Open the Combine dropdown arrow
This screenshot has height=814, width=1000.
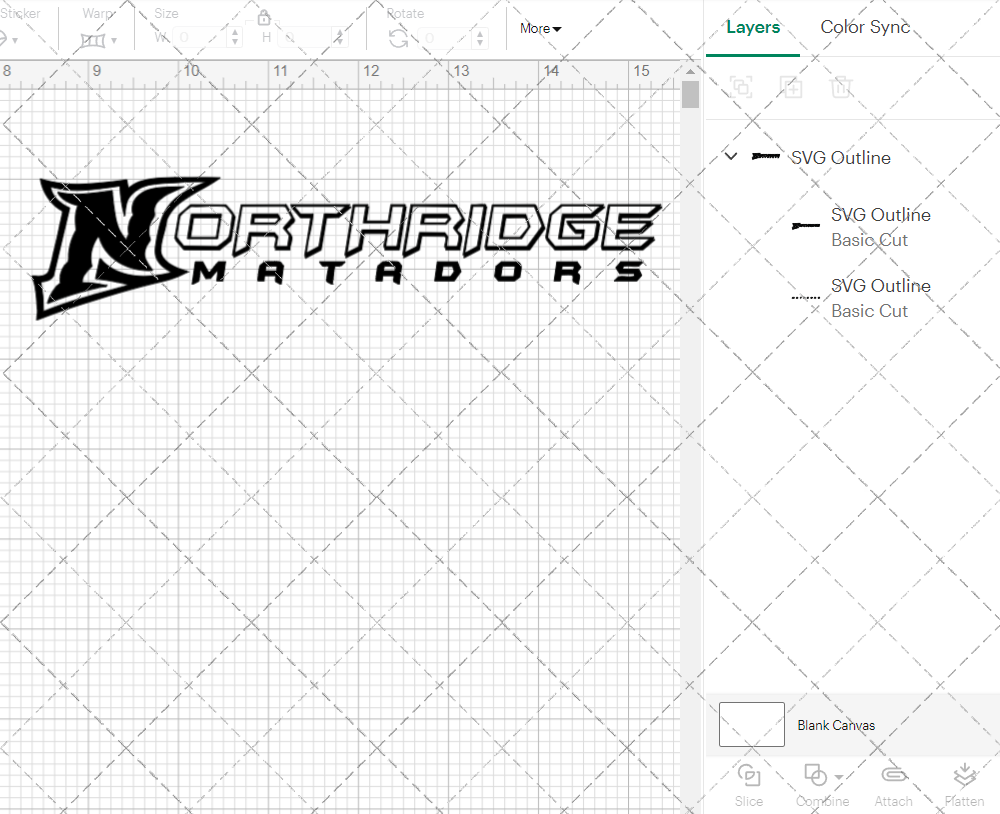[x=839, y=776]
